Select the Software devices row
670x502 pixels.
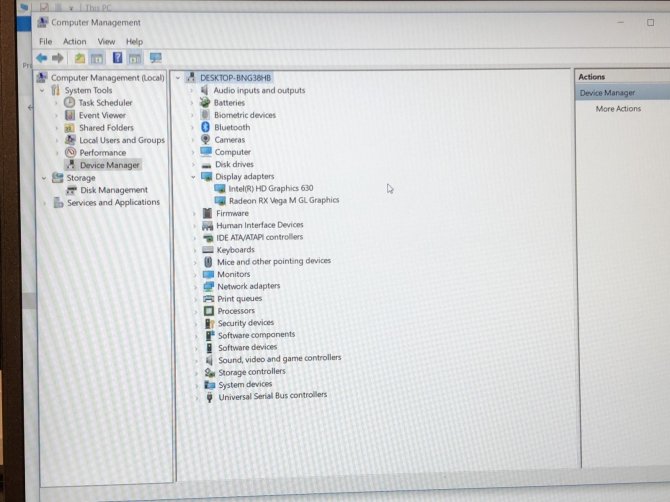pos(247,347)
